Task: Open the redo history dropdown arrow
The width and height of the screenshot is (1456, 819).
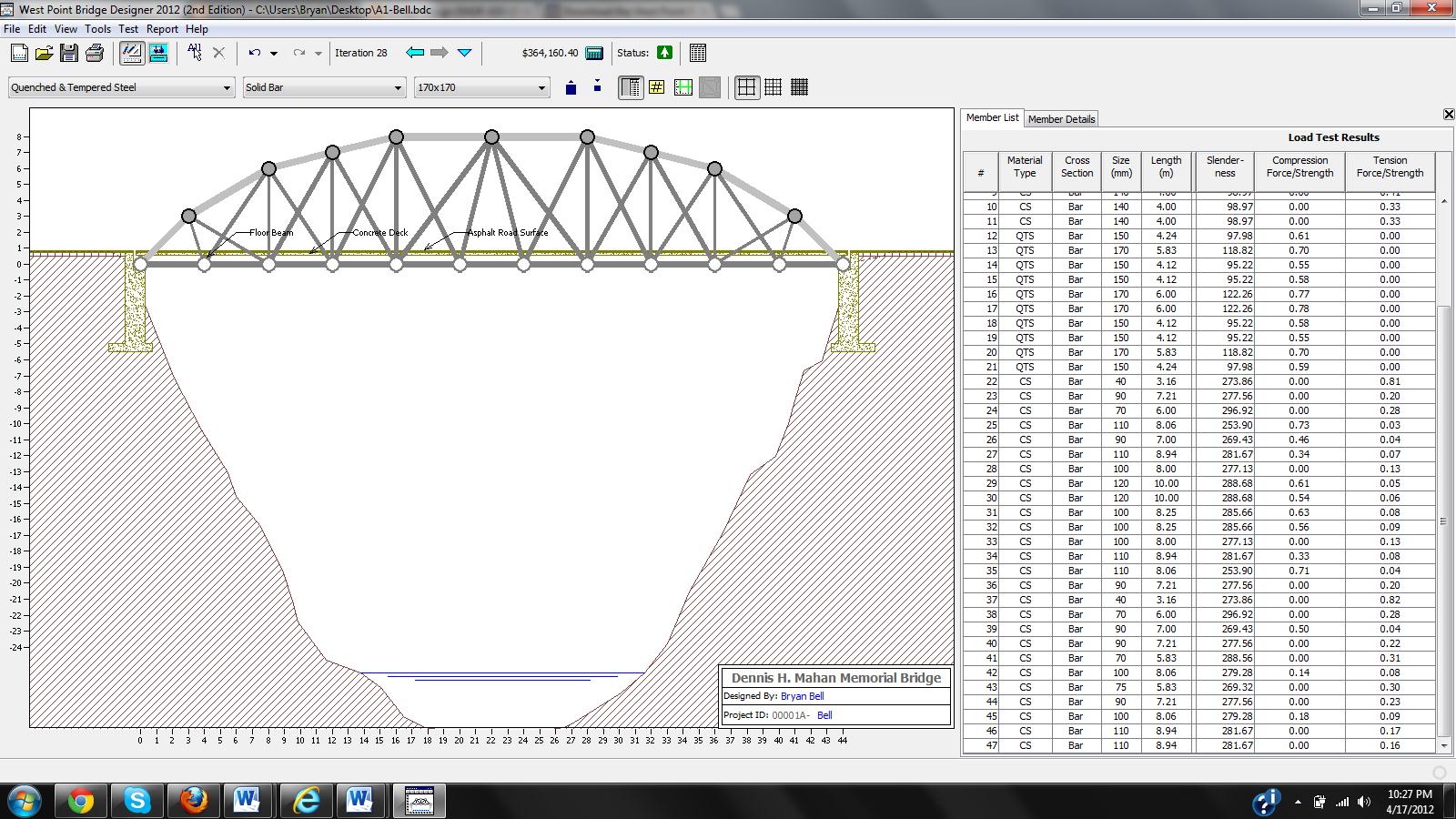Action: coord(318,54)
